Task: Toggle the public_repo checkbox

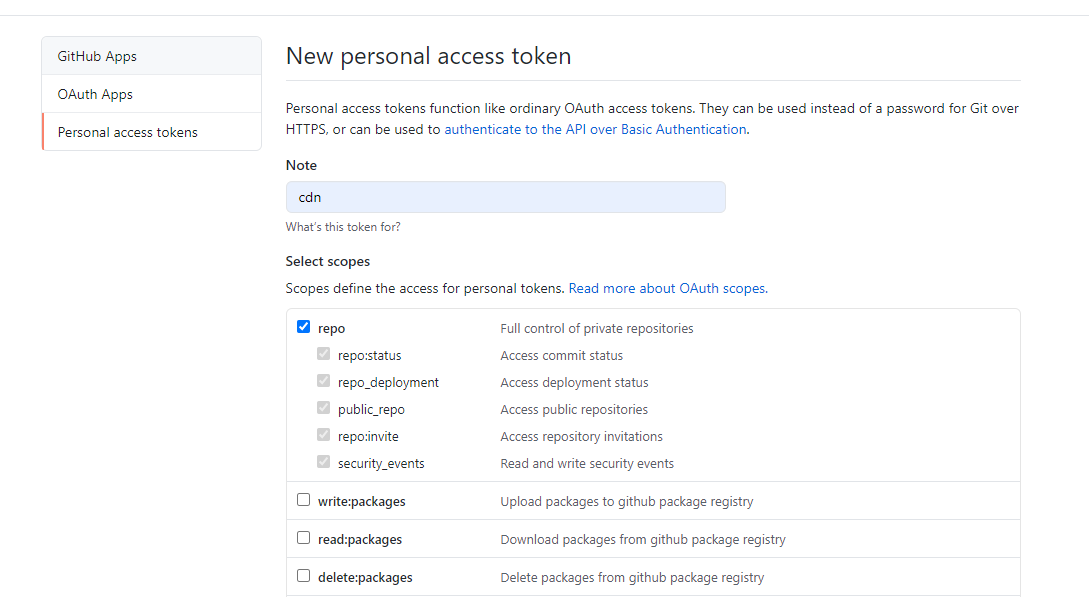Action: [324, 408]
